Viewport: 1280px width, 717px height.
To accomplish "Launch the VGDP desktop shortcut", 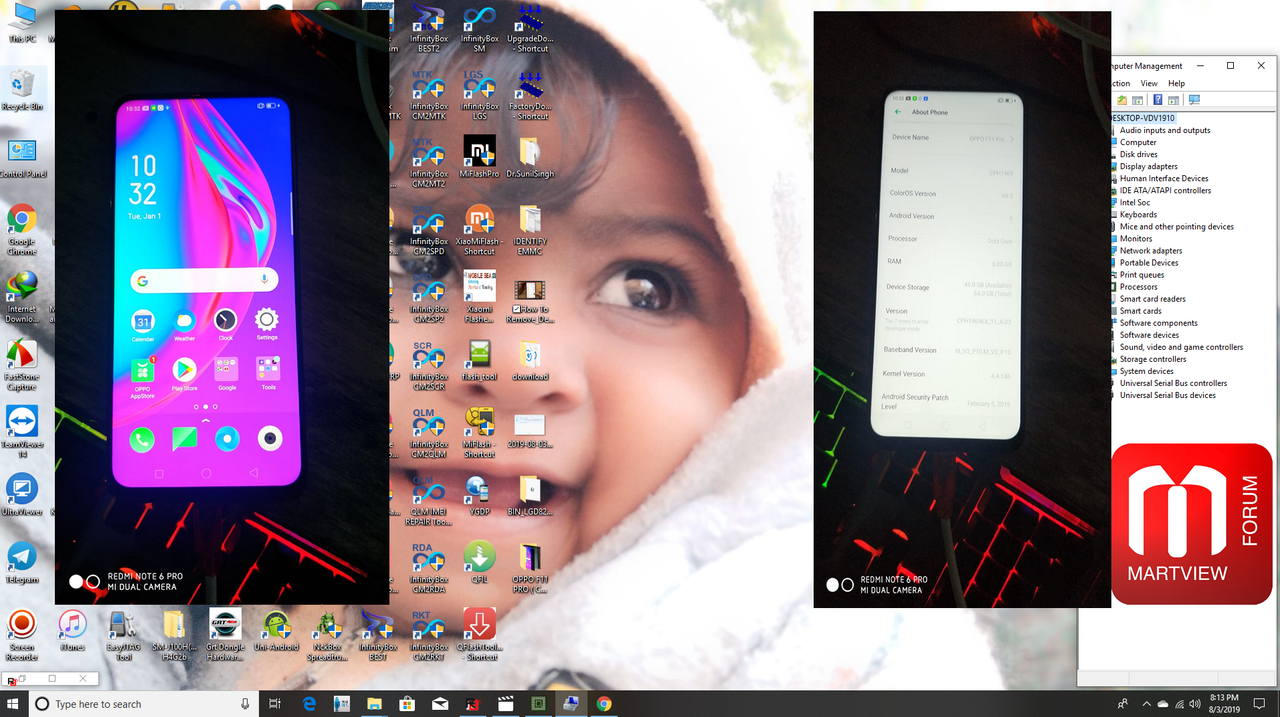I will [x=479, y=495].
